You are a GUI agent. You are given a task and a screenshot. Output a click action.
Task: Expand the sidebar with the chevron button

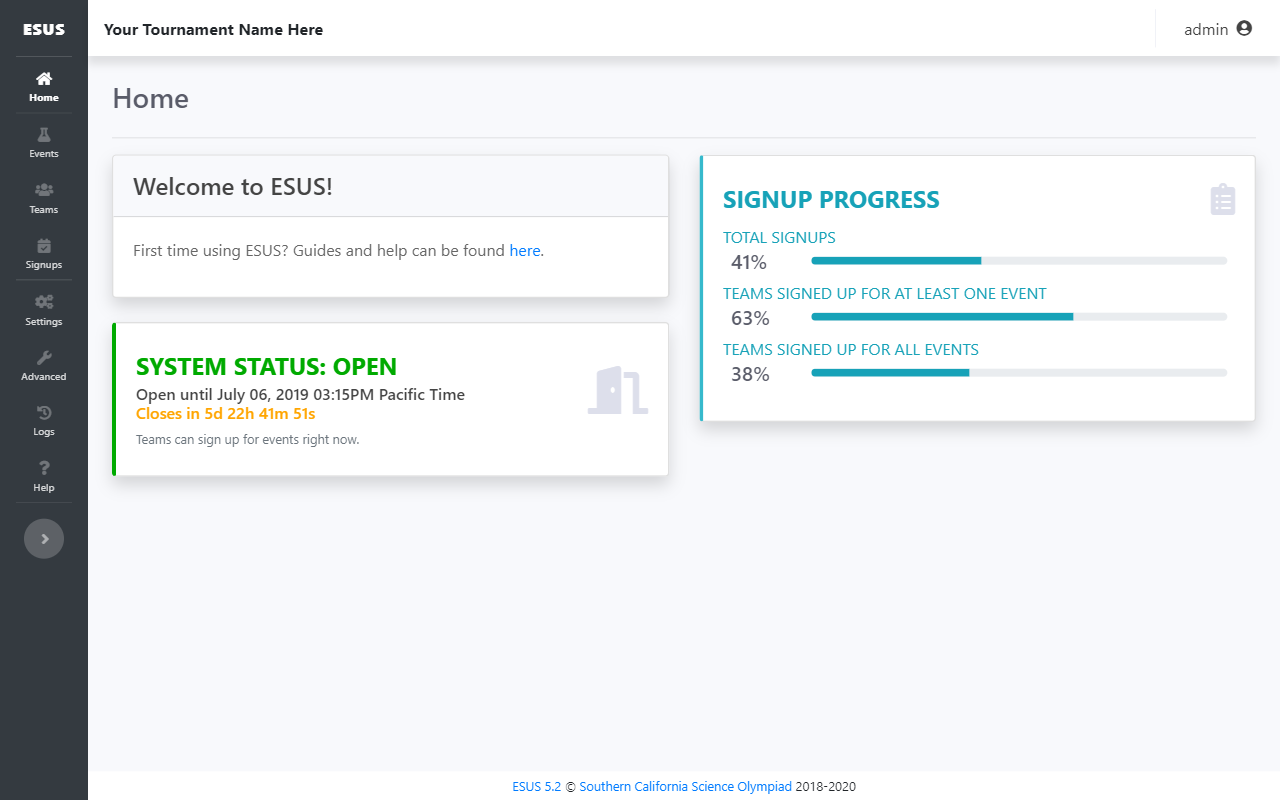pyautogui.click(x=44, y=539)
